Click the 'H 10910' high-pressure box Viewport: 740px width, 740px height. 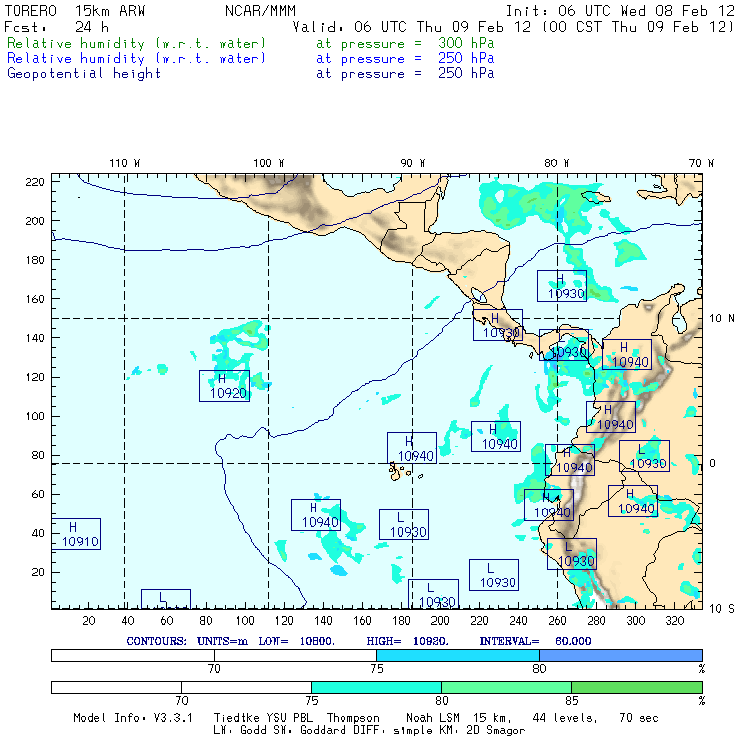76,534
